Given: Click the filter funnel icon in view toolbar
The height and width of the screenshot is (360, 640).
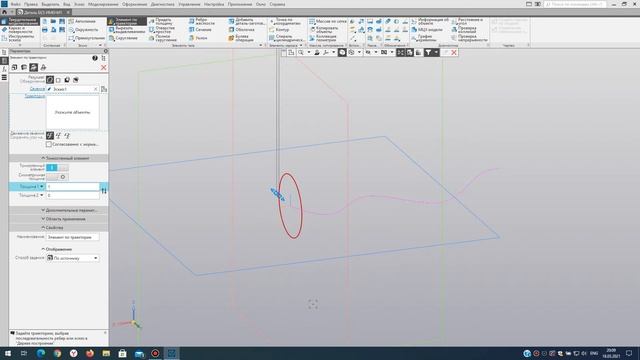Looking at the screenshot, I should tap(428, 52).
